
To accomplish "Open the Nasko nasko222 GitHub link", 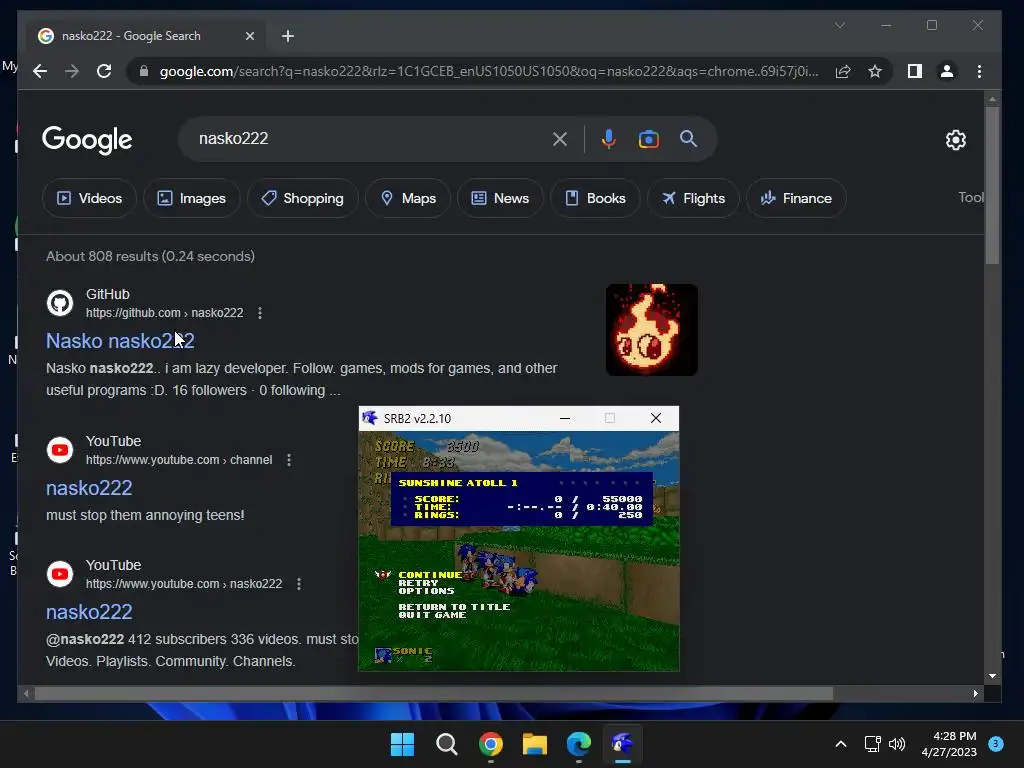I will (120, 341).
